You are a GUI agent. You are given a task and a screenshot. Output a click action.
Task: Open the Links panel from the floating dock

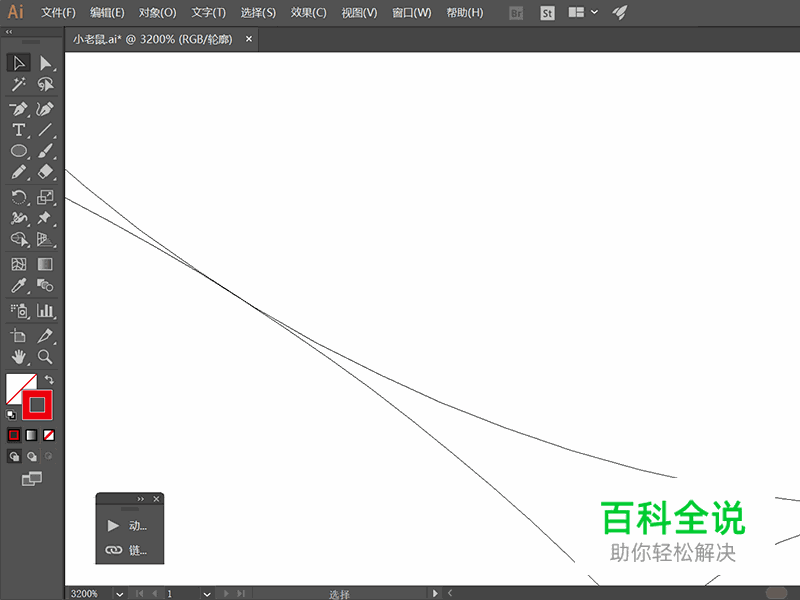(x=128, y=549)
